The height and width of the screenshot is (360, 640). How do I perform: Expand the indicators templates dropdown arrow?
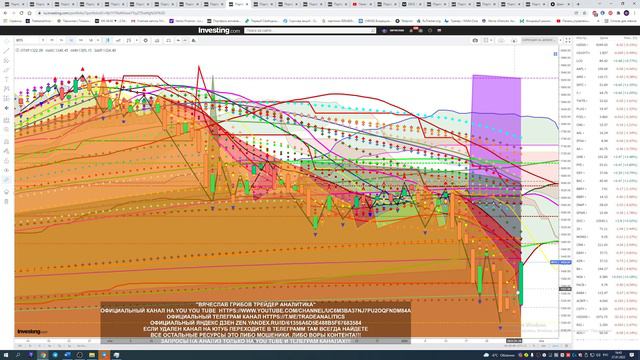point(137,40)
